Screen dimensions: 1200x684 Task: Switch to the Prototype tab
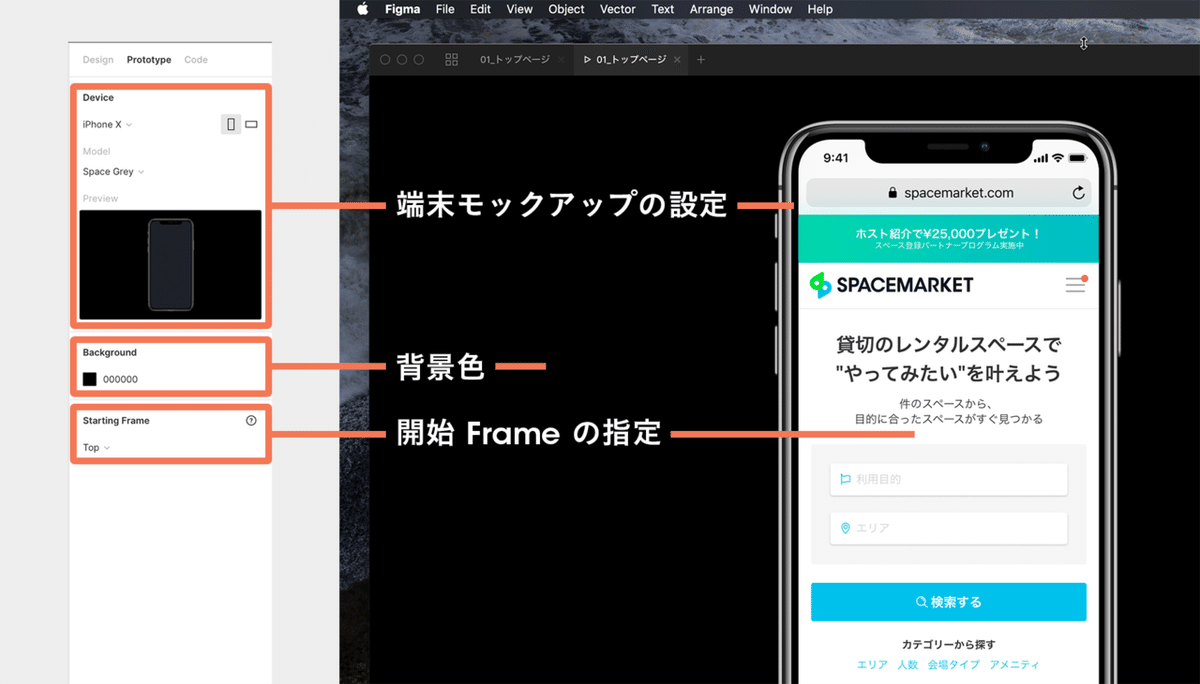pyautogui.click(x=149, y=60)
